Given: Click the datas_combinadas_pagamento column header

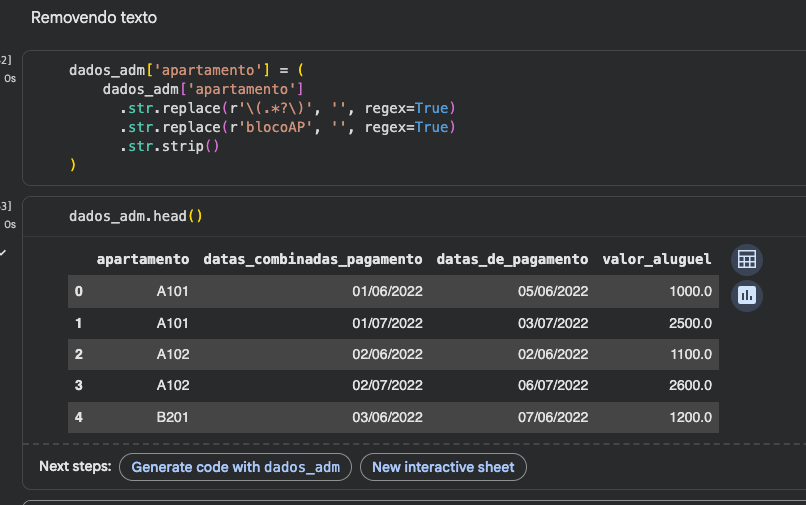Looking at the screenshot, I should click(312, 259).
